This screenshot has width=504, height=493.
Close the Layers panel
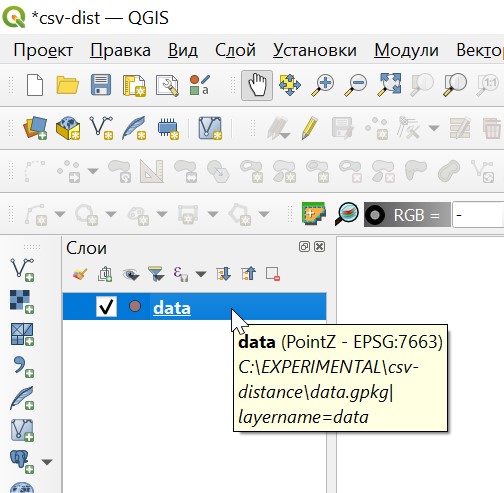point(320,247)
